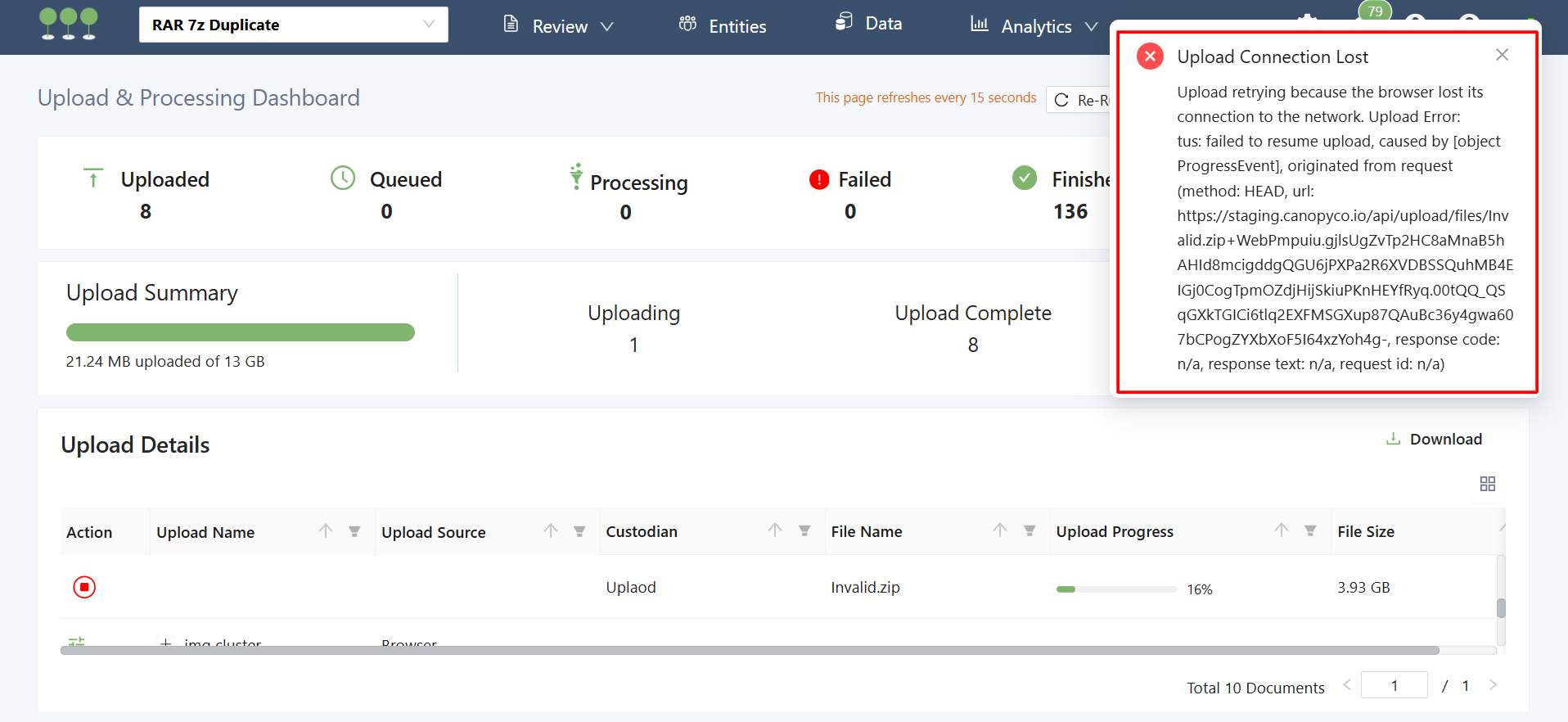Sort by Upload Name column arrow

tap(326, 531)
